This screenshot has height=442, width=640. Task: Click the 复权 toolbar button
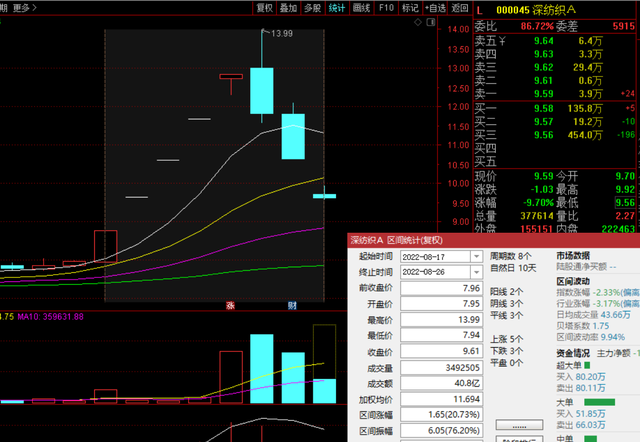point(264,7)
